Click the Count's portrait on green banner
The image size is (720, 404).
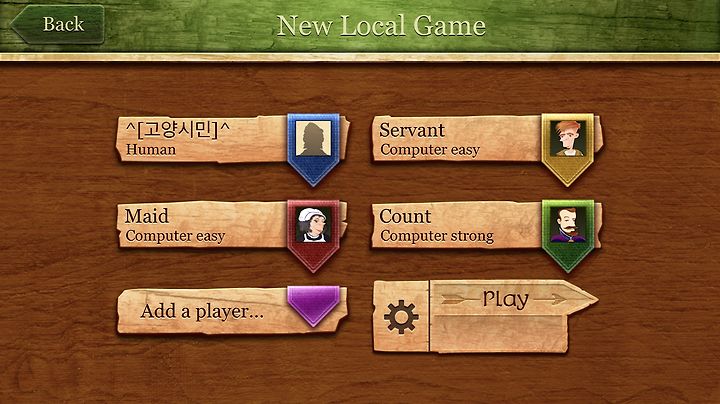pos(568,224)
